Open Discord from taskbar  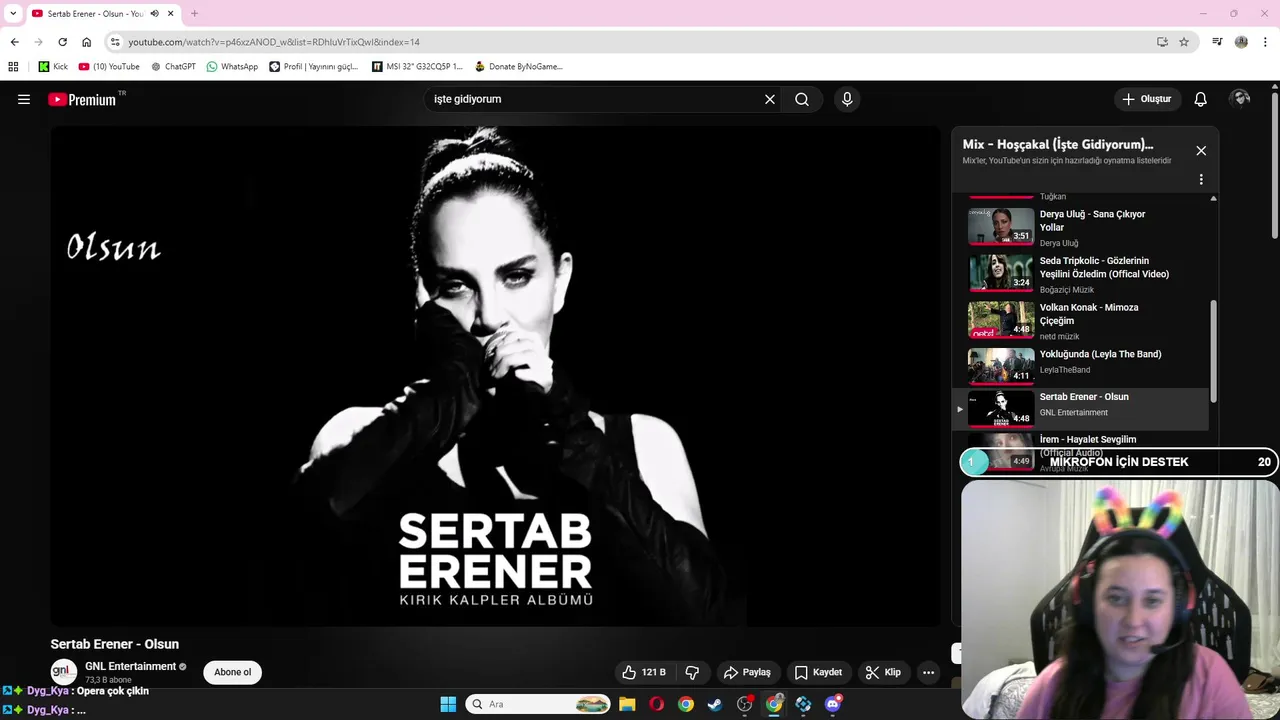(833, 704)
